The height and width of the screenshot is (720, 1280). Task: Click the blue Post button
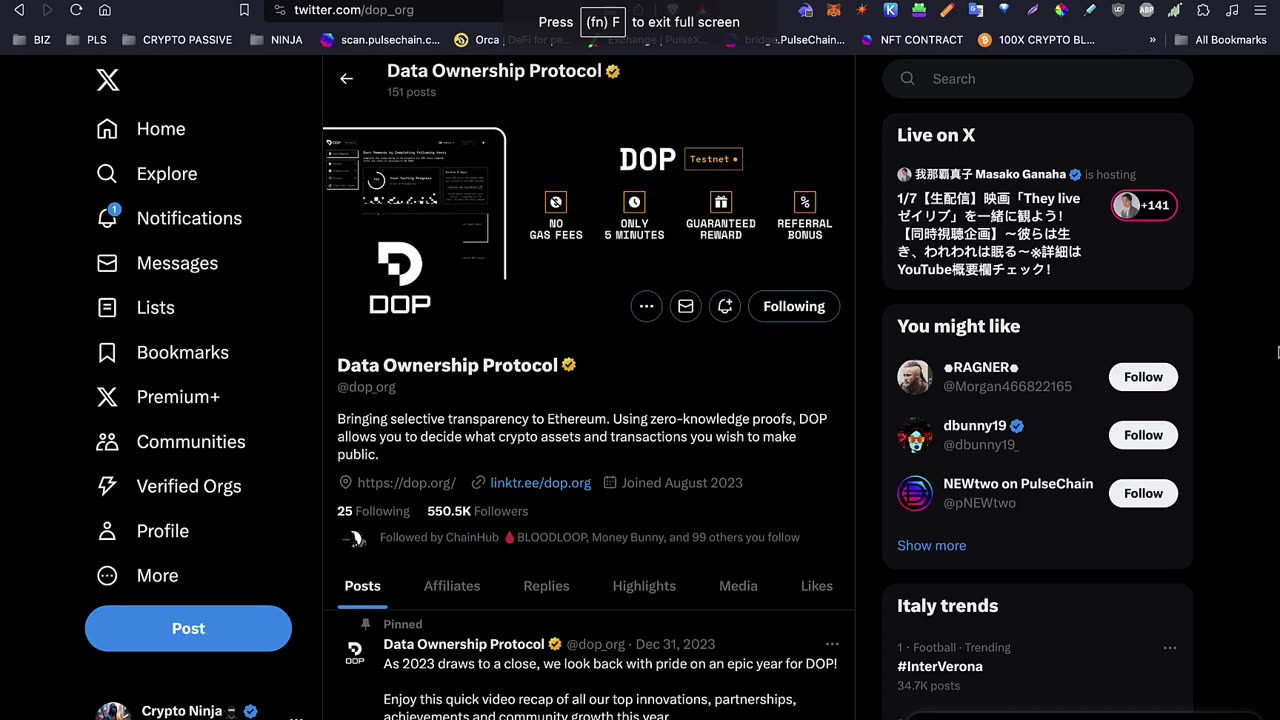click(x=188, y=629)
